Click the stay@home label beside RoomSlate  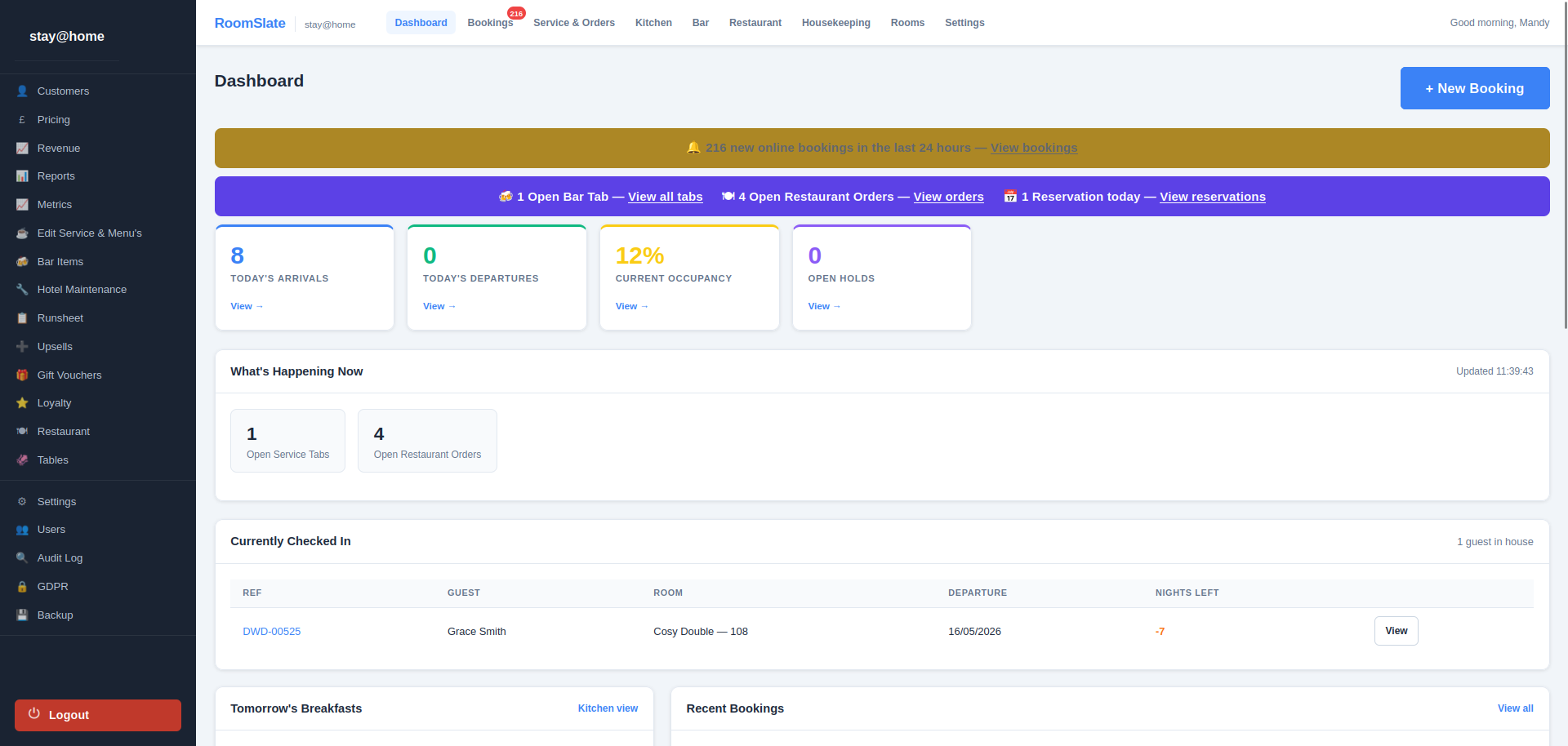330,24
